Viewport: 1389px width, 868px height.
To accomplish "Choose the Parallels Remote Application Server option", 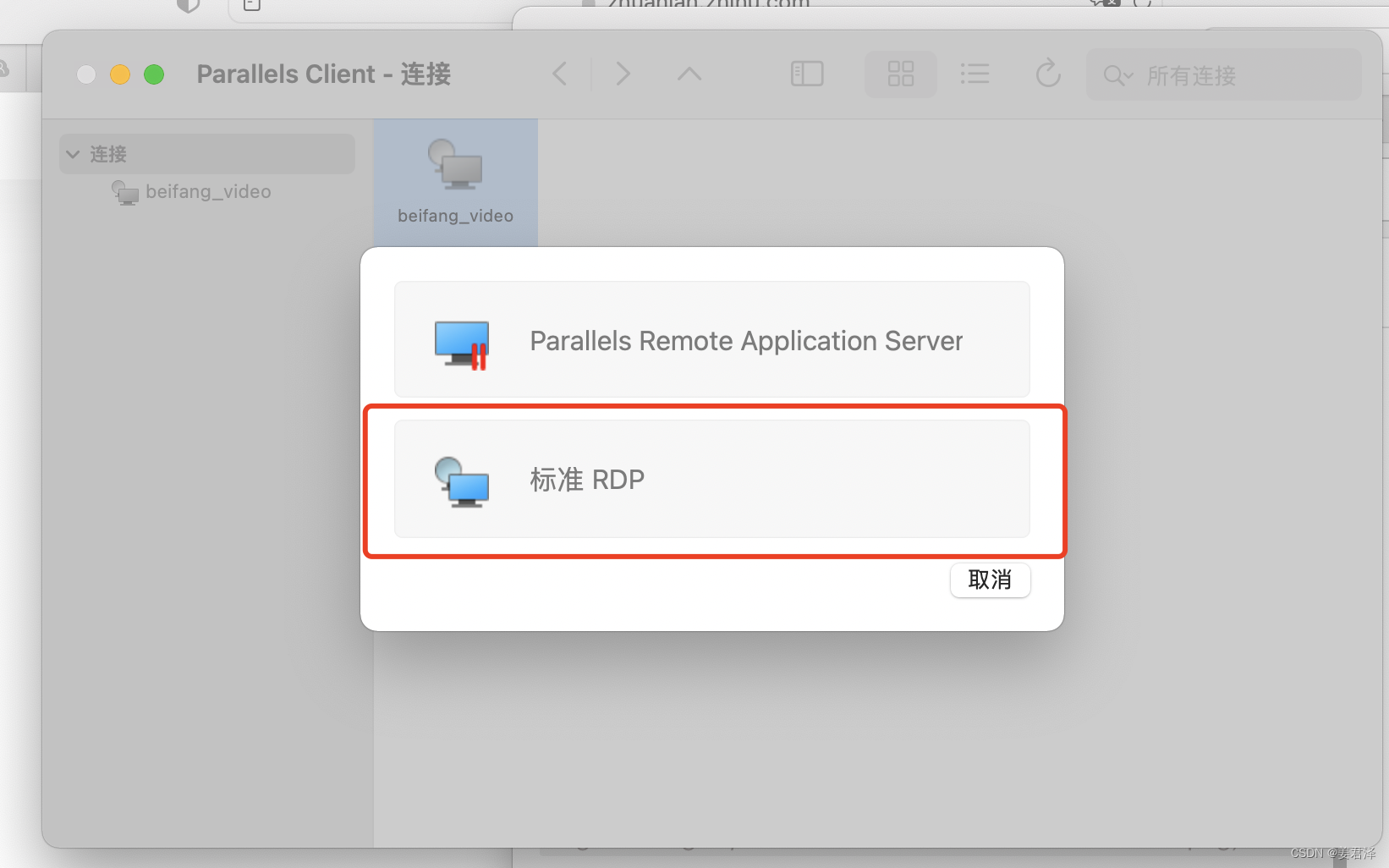I will click(711, 339).
